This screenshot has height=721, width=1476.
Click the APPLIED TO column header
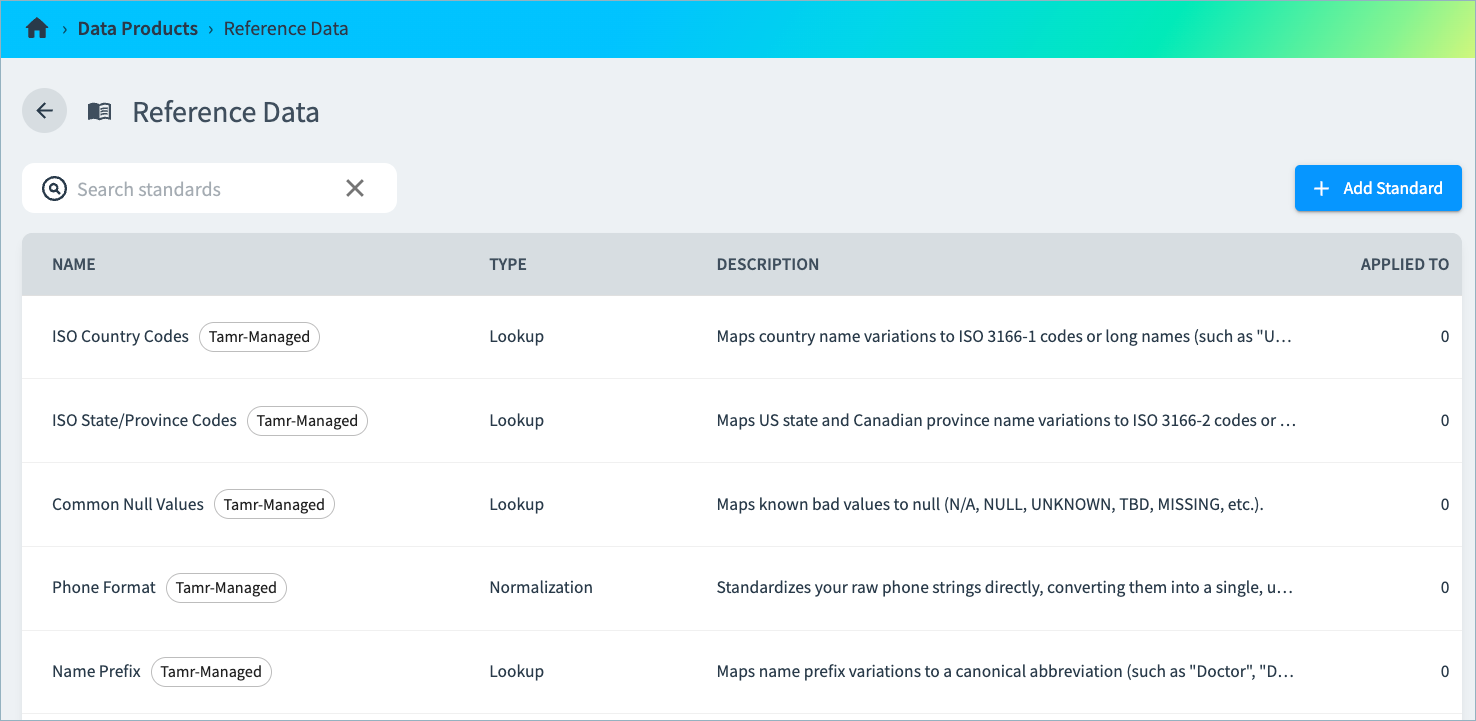[1405, 265]
